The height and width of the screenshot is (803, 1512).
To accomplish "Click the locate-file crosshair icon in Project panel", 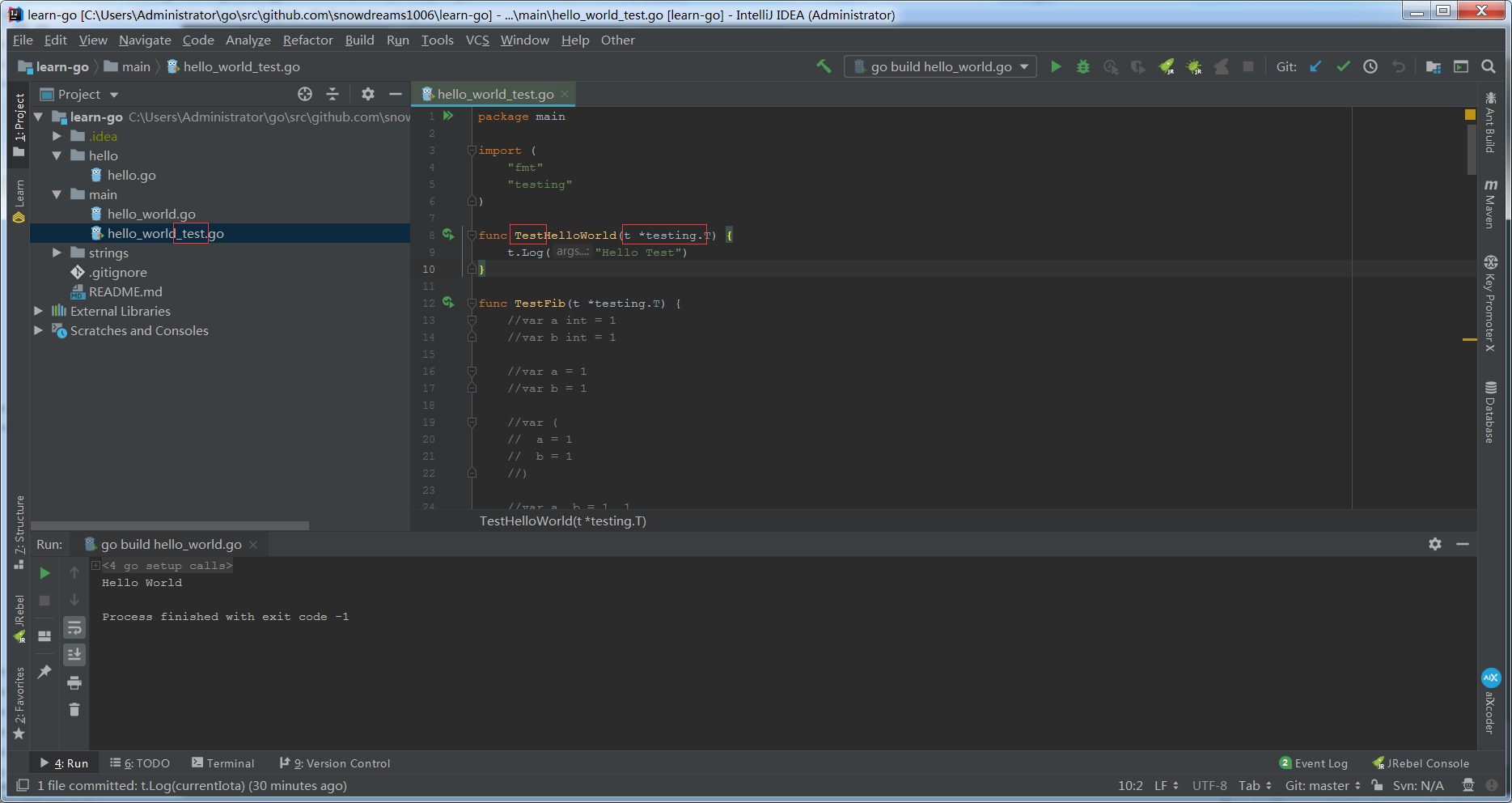I will tap(305, 94).
